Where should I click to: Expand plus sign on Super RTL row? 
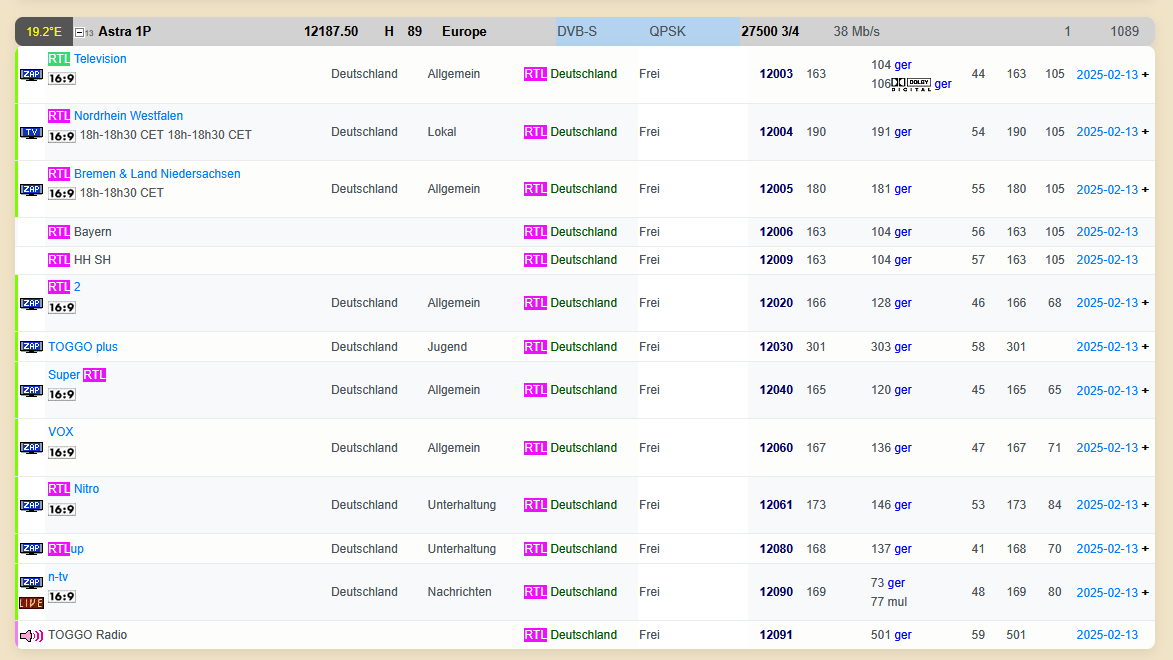click(1145, 391)
